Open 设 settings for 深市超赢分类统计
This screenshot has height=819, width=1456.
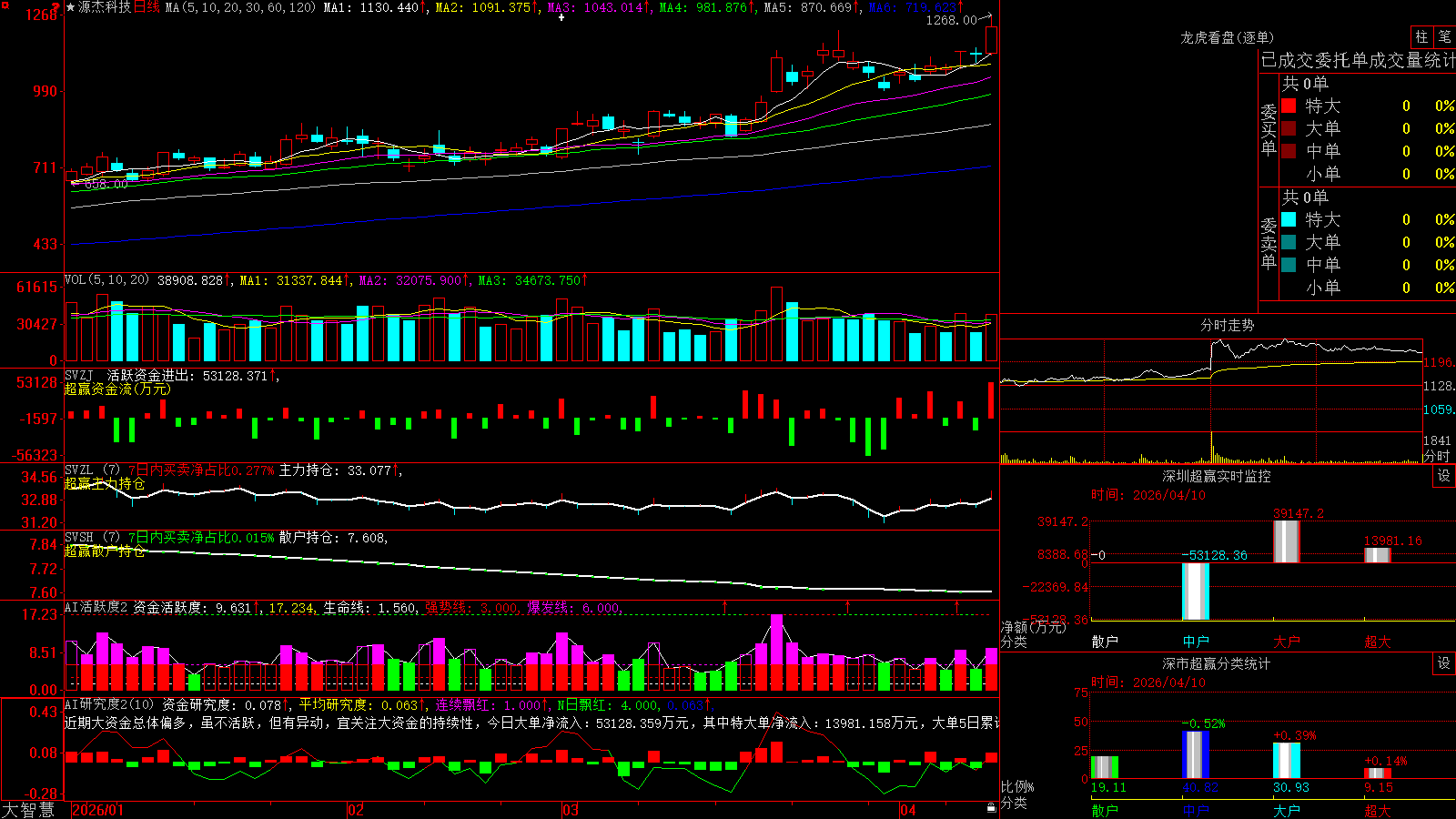[1444, 663]
